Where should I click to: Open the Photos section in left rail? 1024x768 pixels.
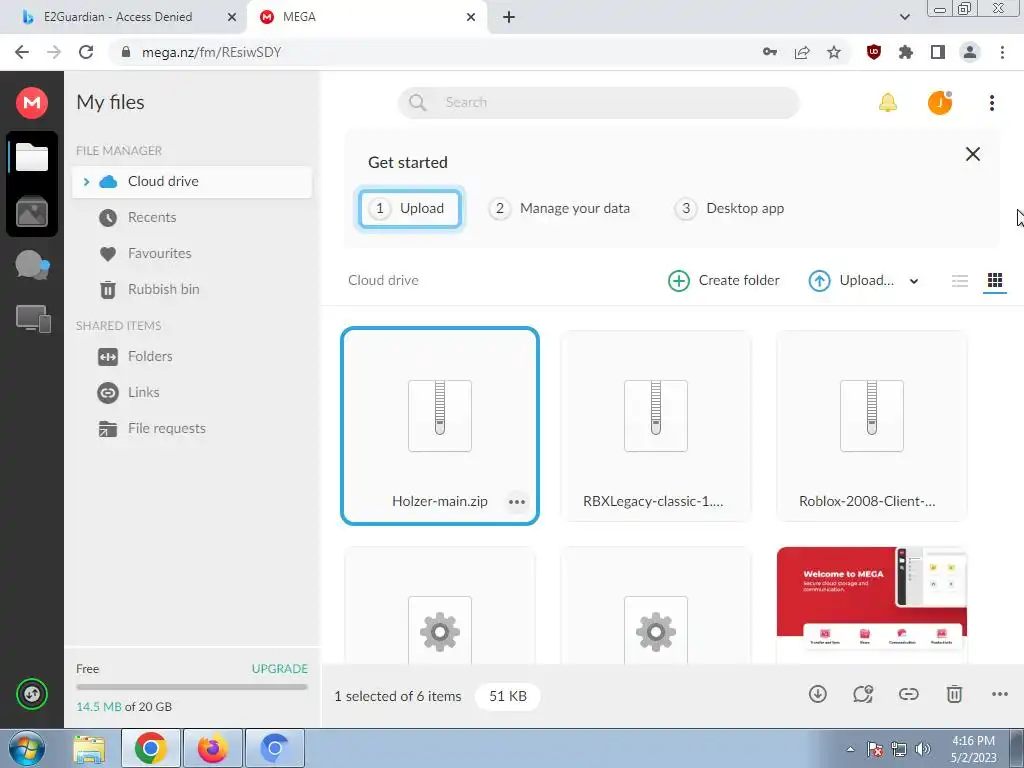point(32,212)
